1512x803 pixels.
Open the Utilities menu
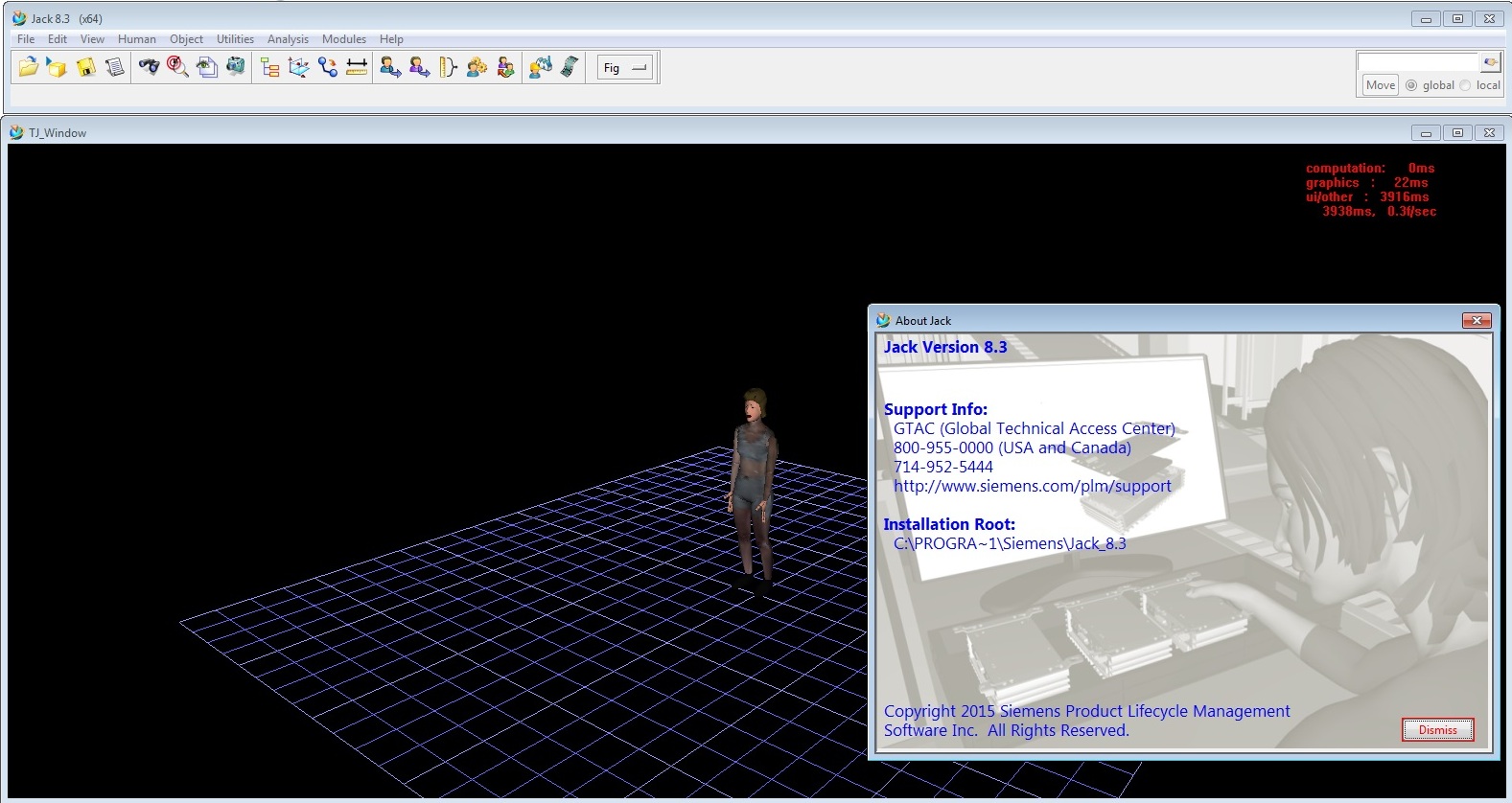(235, 39)
